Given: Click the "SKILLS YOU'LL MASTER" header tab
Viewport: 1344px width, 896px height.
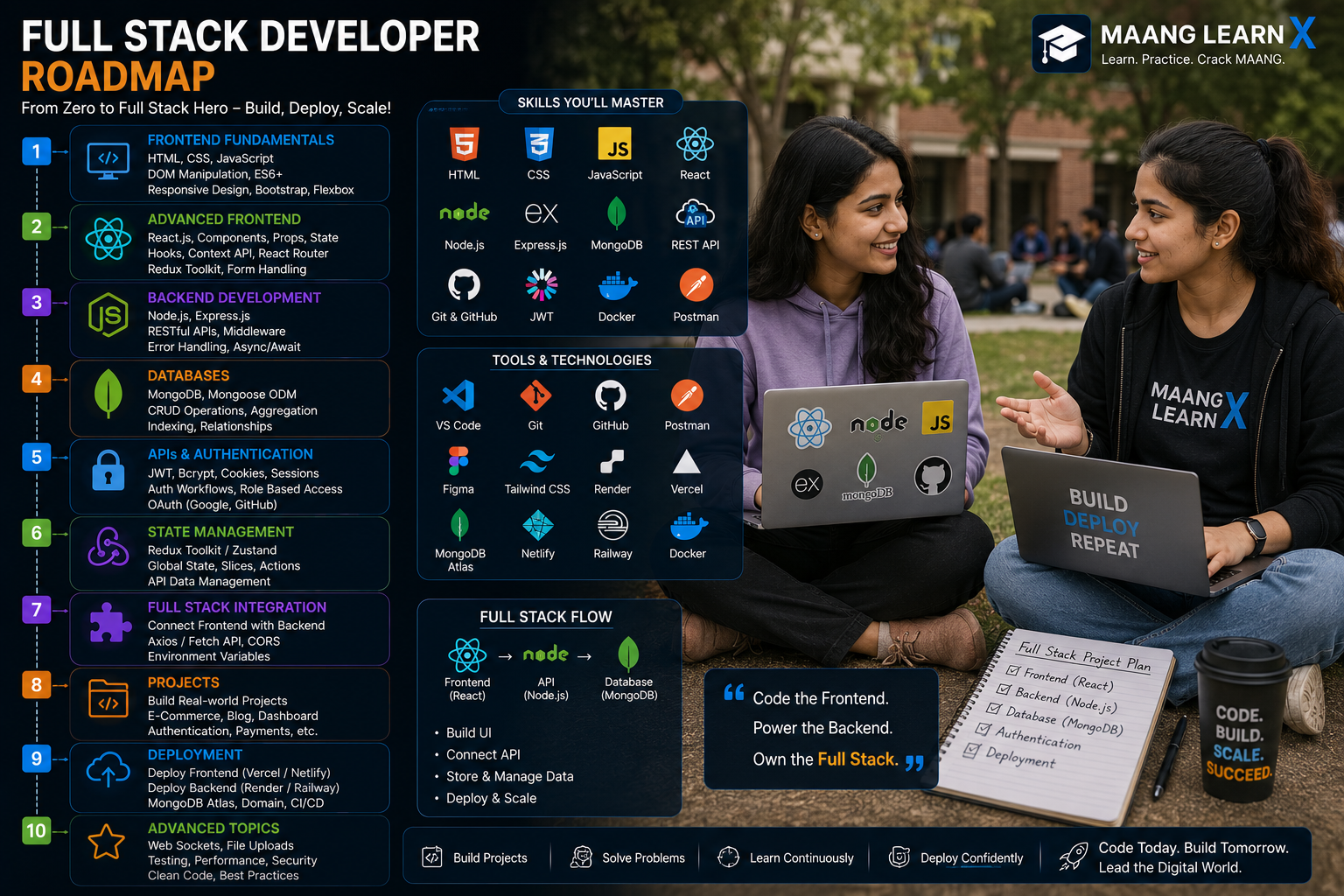Looking at the screenshot, I should click(591, 102).
